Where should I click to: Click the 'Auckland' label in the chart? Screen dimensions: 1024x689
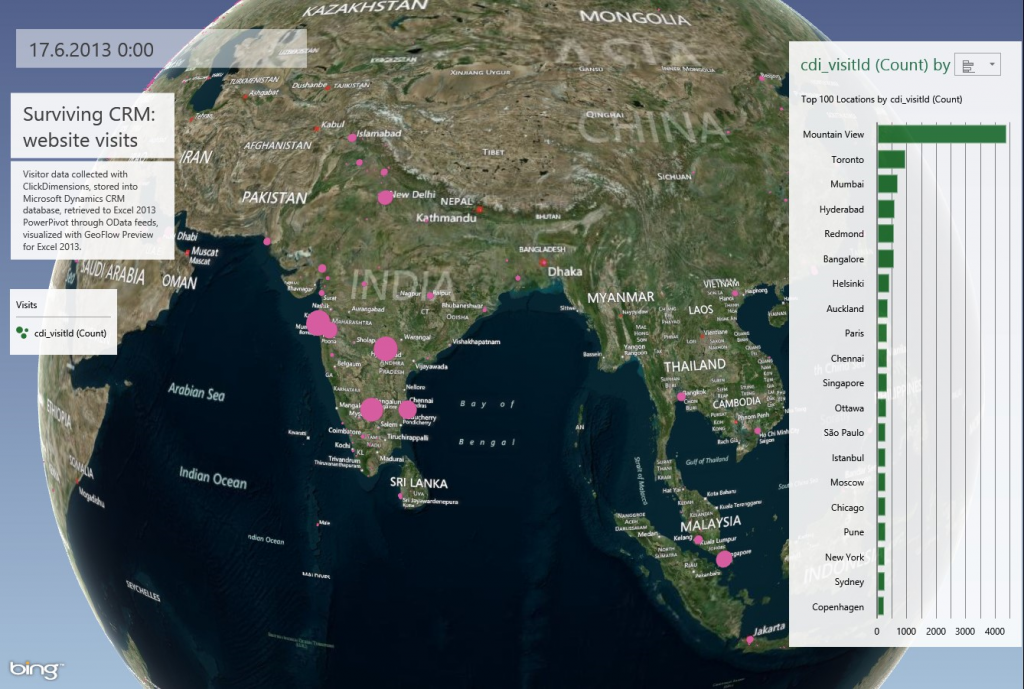845,308
